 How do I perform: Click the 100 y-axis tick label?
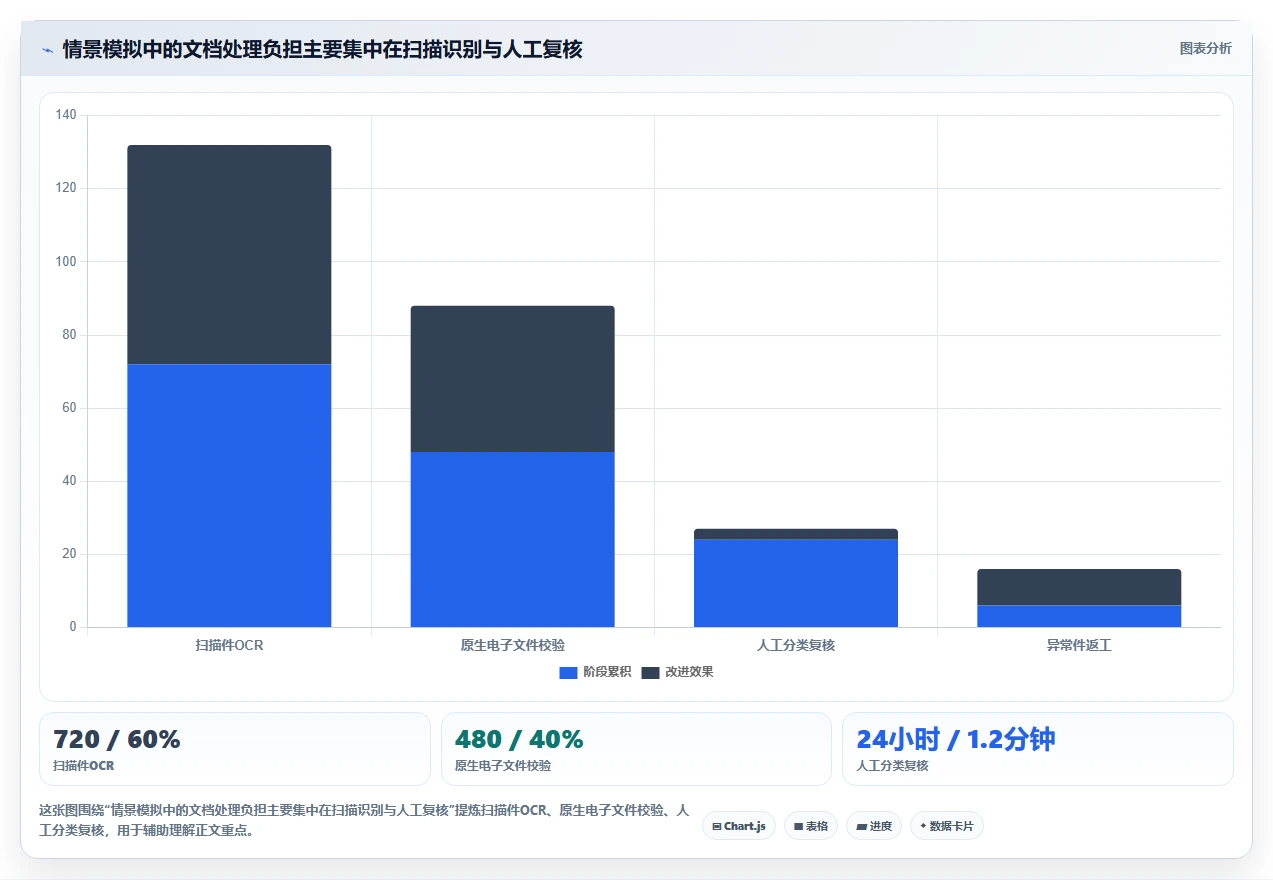66,261
